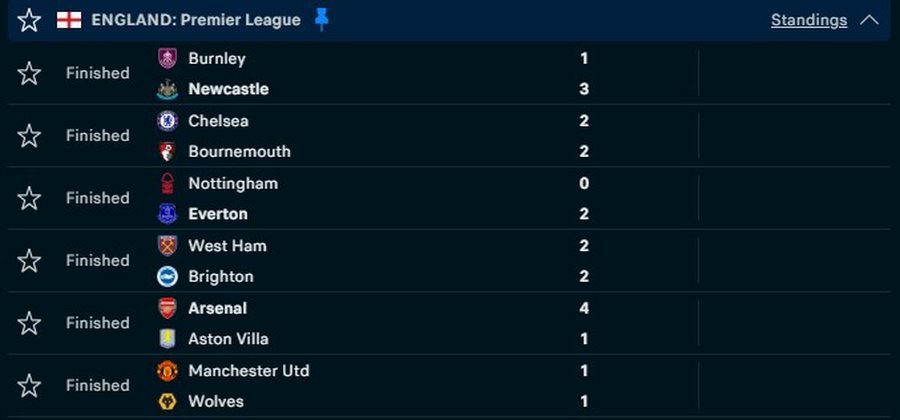Click the Manchester Utd crest icon
Image resolution: width=900 pixels, height=420 pixels.
(167, 371)
